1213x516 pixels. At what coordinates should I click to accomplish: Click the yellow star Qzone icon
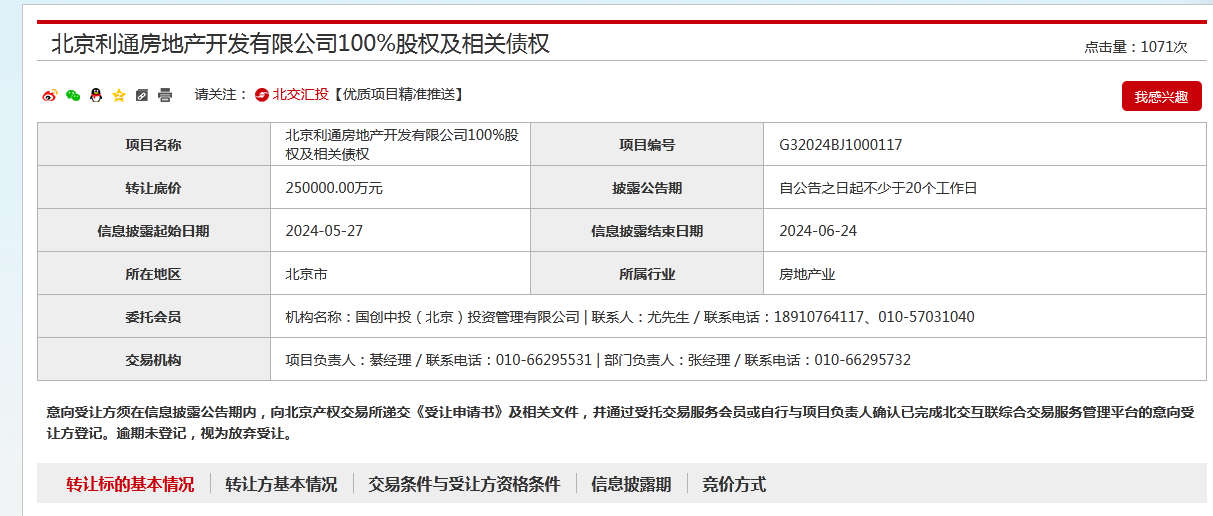[119, 95]
